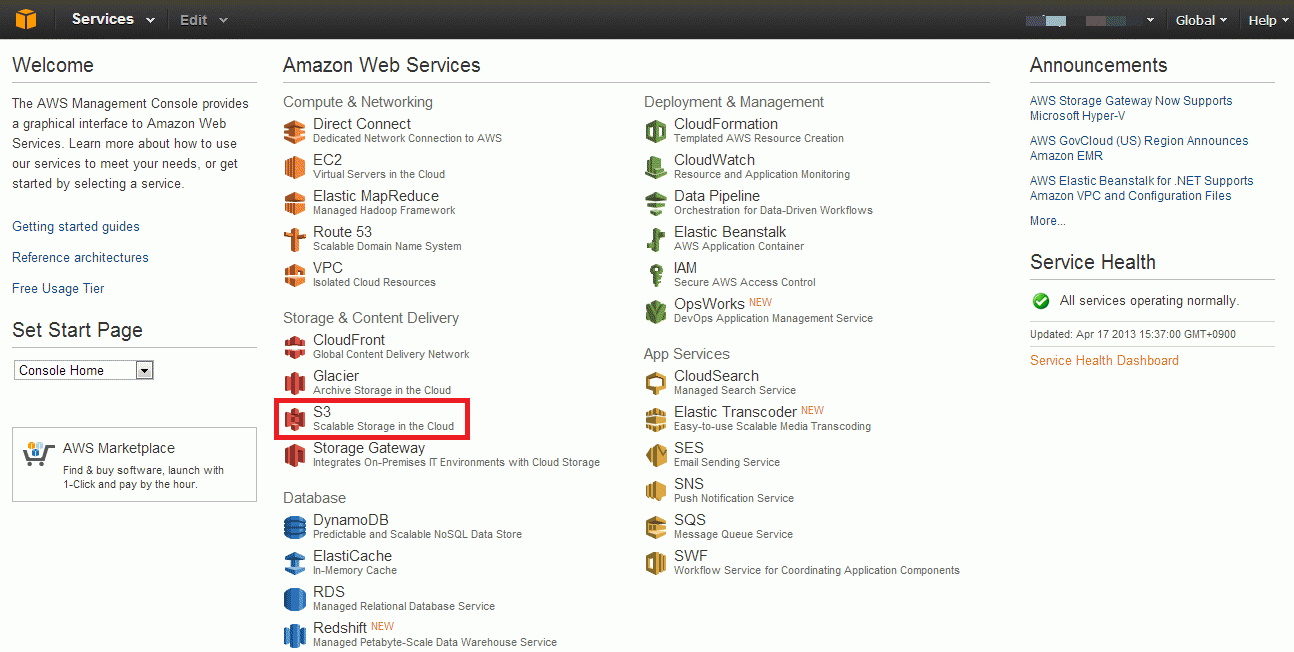Open the Getting started guides link

tap(76, 227)
